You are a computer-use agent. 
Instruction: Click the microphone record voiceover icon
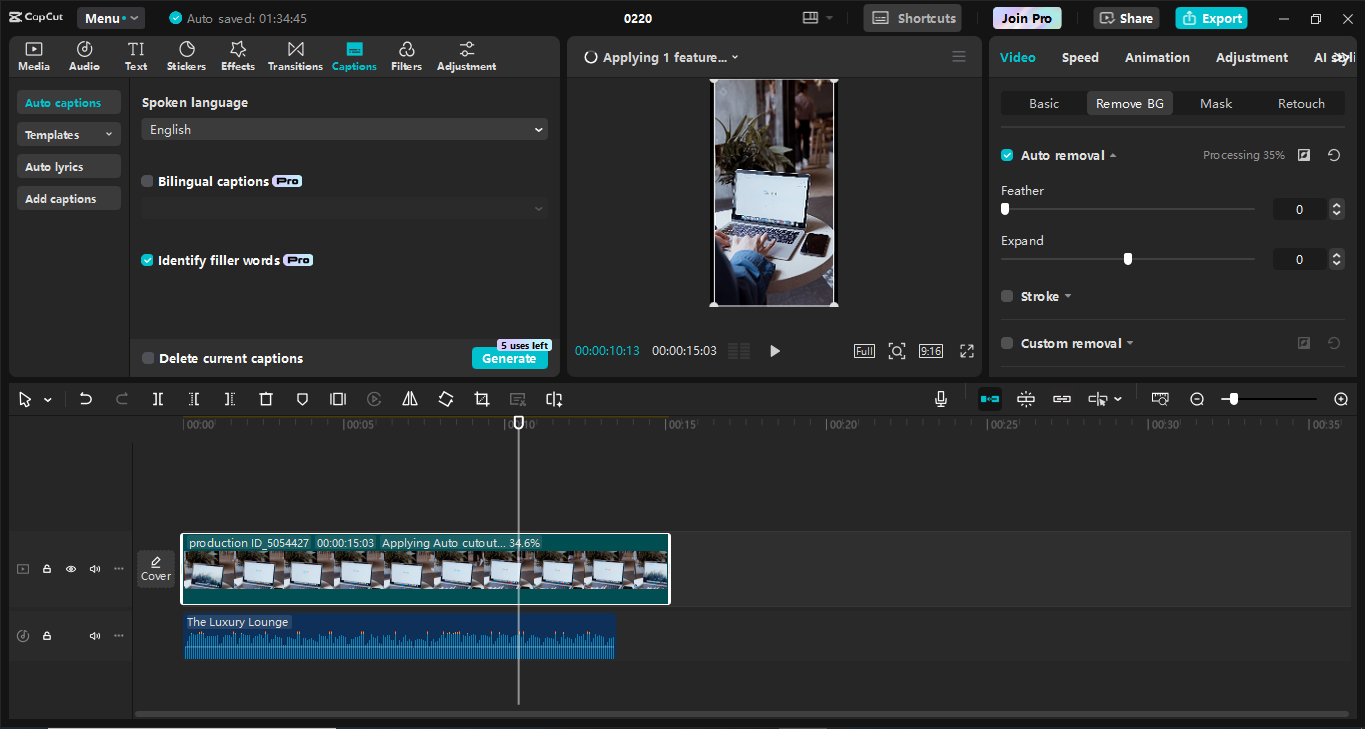tap(940, 399)
